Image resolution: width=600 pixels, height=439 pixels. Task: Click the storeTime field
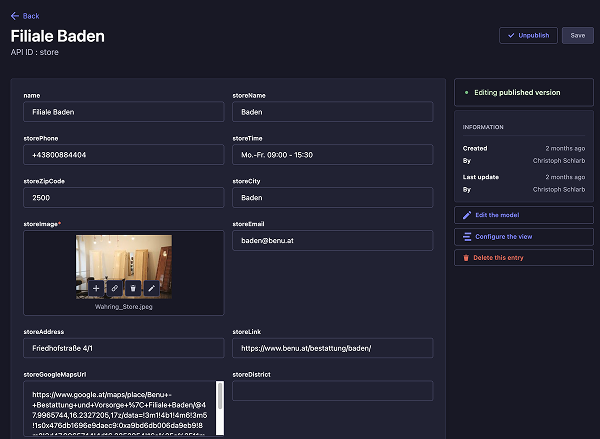pyautogui.click(x=333, y=155)
